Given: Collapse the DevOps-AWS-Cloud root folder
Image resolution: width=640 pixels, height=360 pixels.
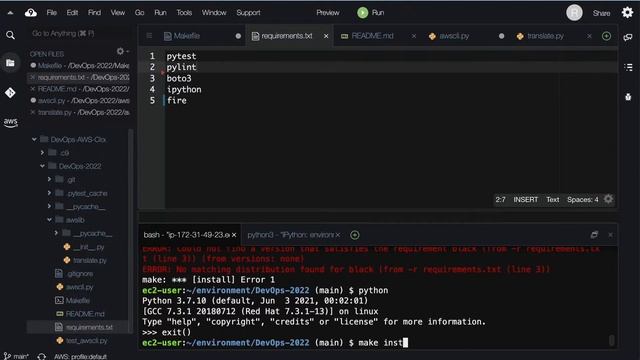Looking at the screenshot, I should click(x=34, y=139).
